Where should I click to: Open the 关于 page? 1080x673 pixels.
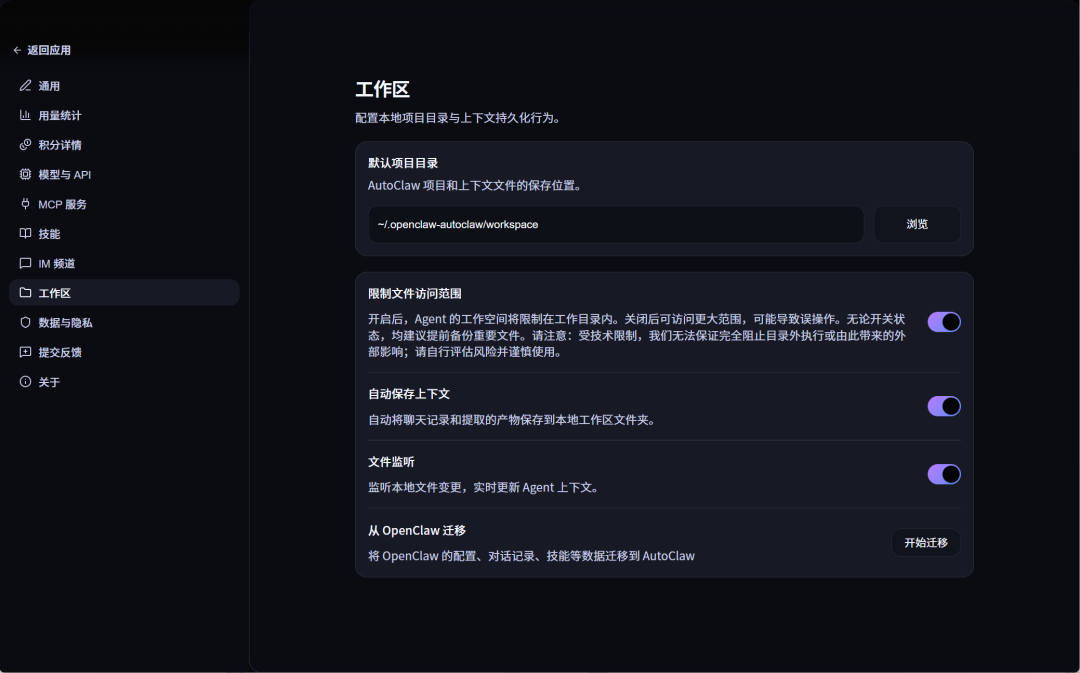(124, 382)
